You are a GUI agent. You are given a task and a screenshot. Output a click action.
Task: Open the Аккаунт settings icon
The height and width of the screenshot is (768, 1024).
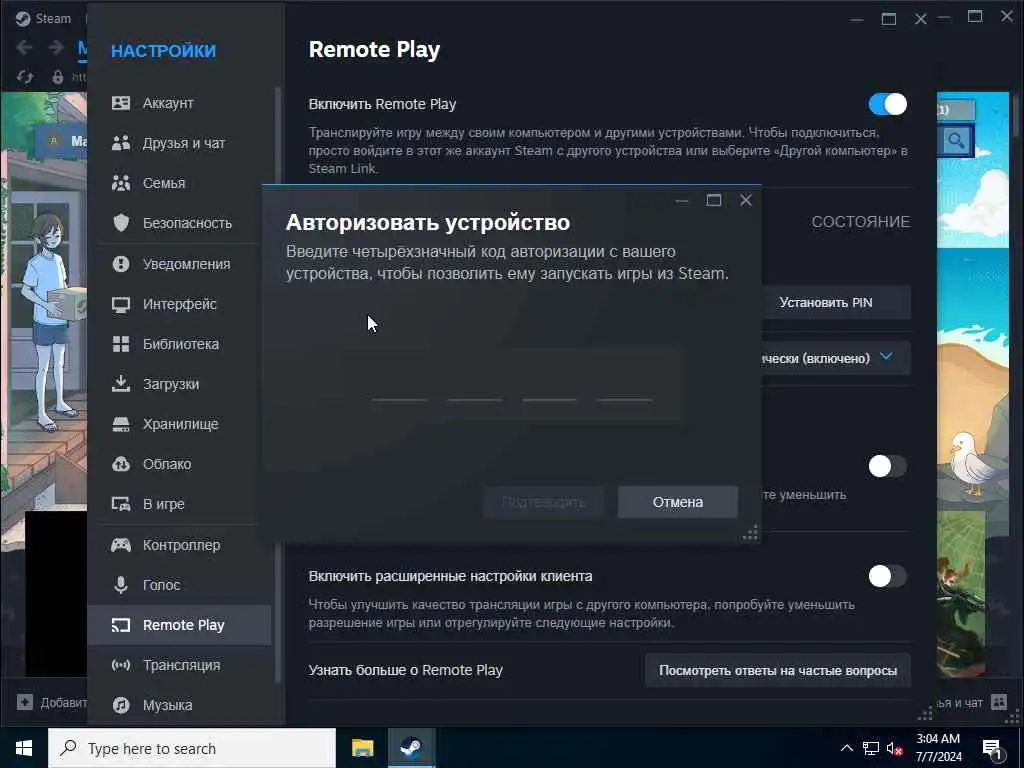coord(121,103)
